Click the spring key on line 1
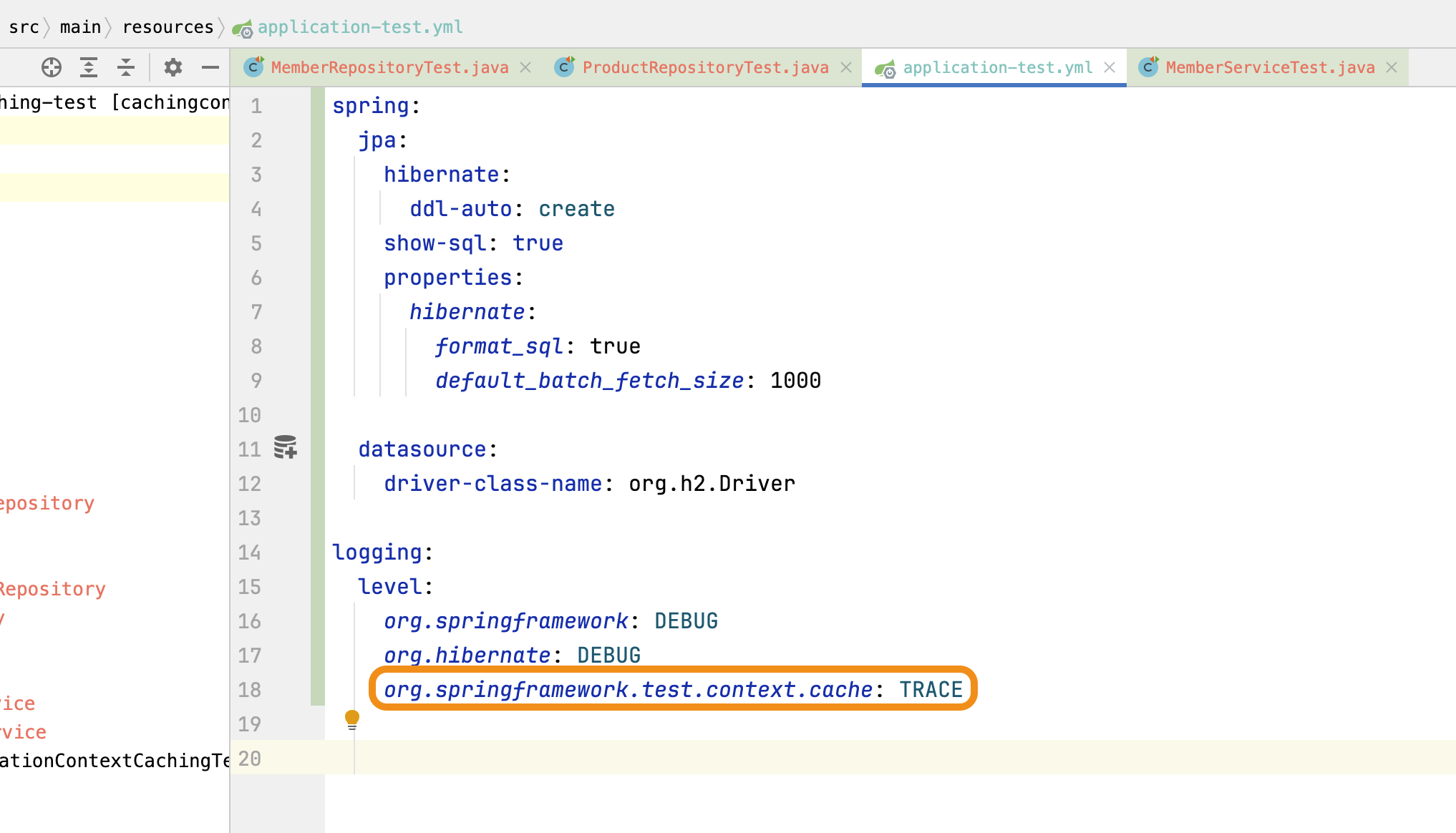This screenshot has width=1456, height=833. coord(370,106)
